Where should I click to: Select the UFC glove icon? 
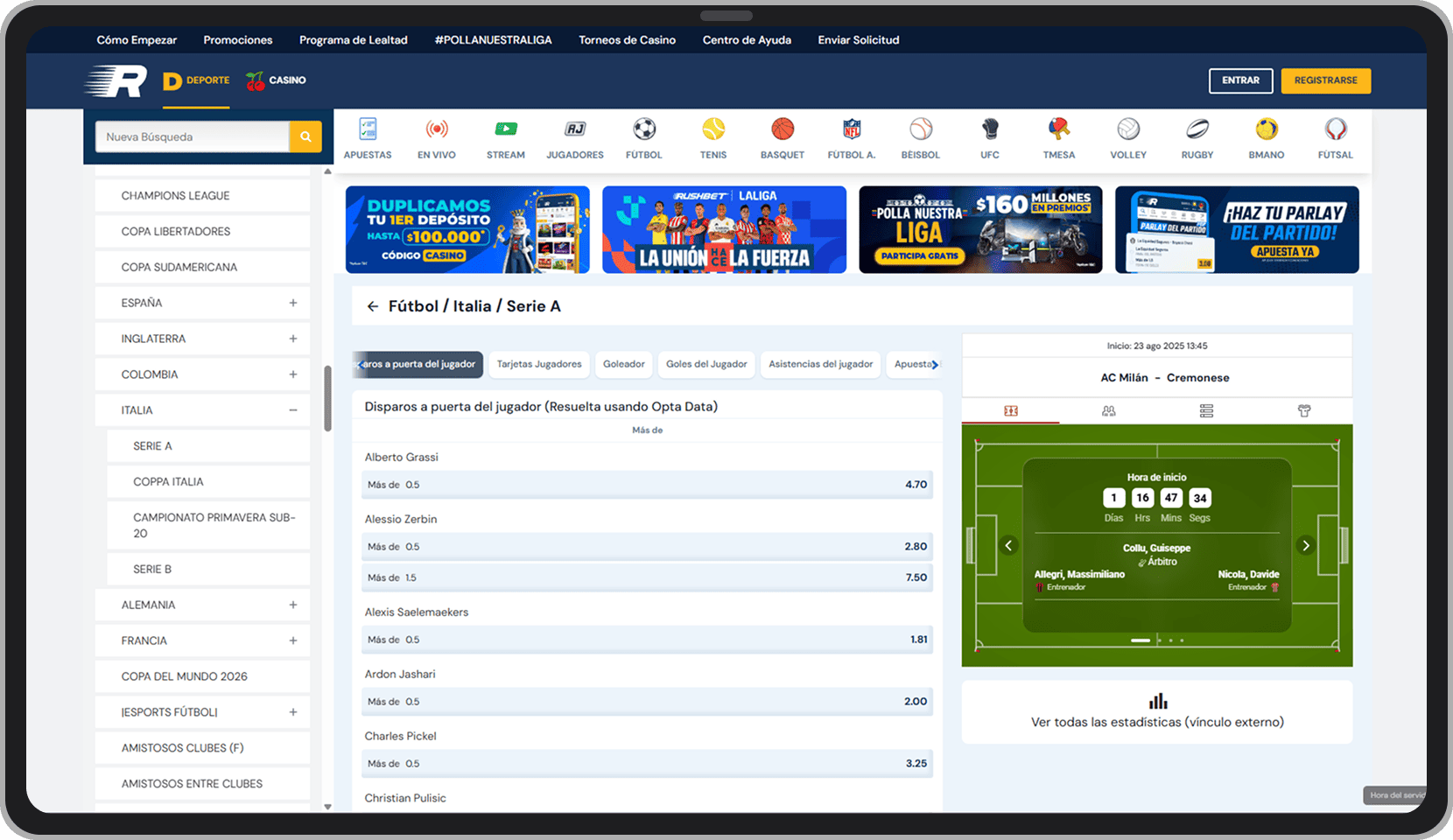click(990, 129)
